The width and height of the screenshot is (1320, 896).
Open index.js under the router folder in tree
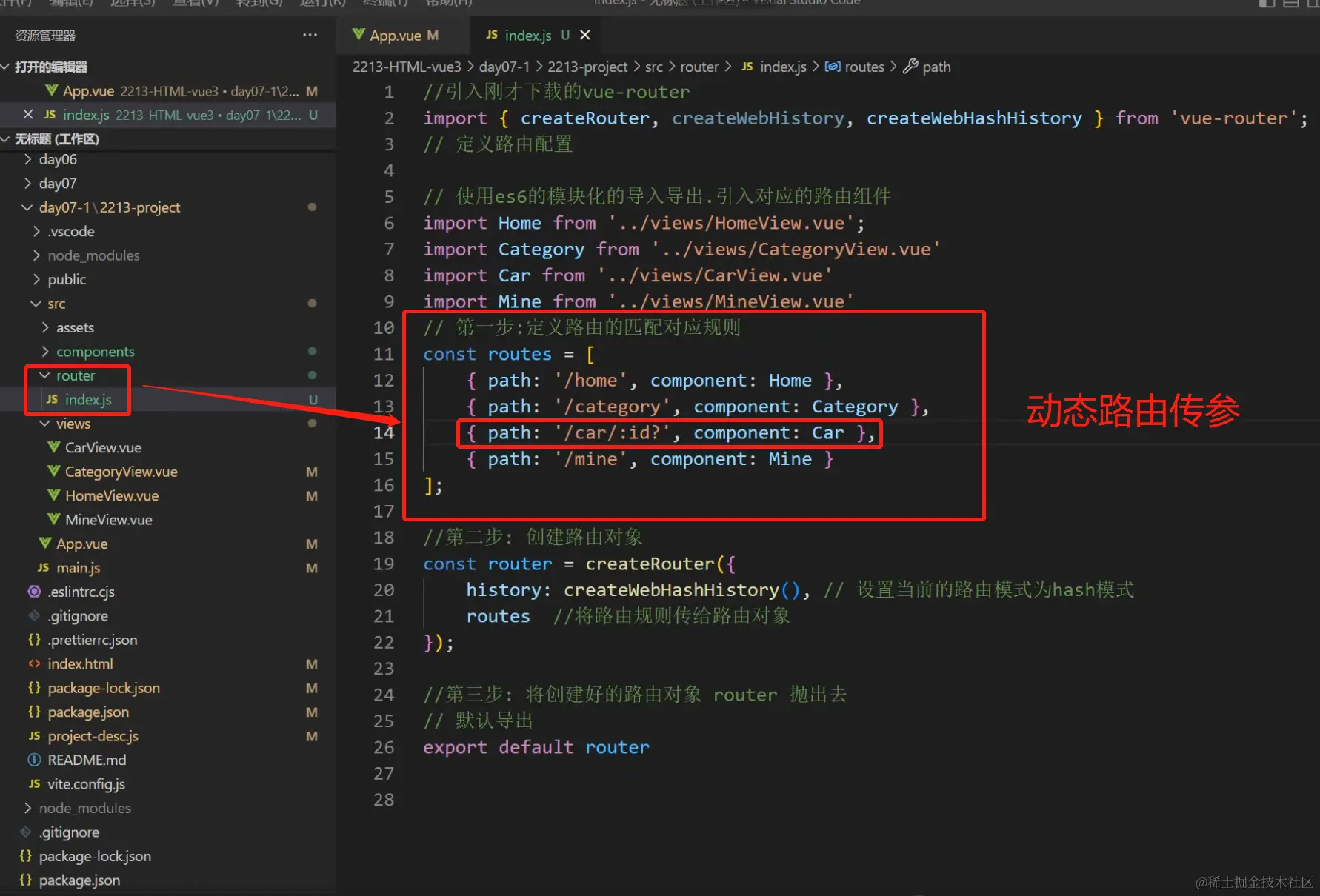[x=167, y=399]
